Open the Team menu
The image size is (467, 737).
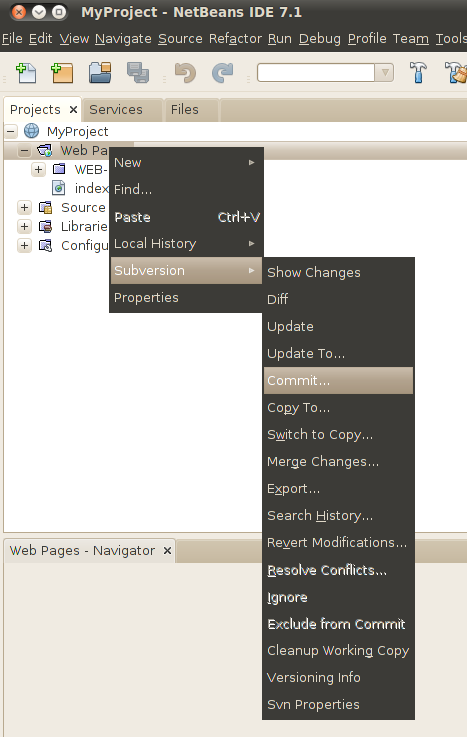click(x=411, y=39)
